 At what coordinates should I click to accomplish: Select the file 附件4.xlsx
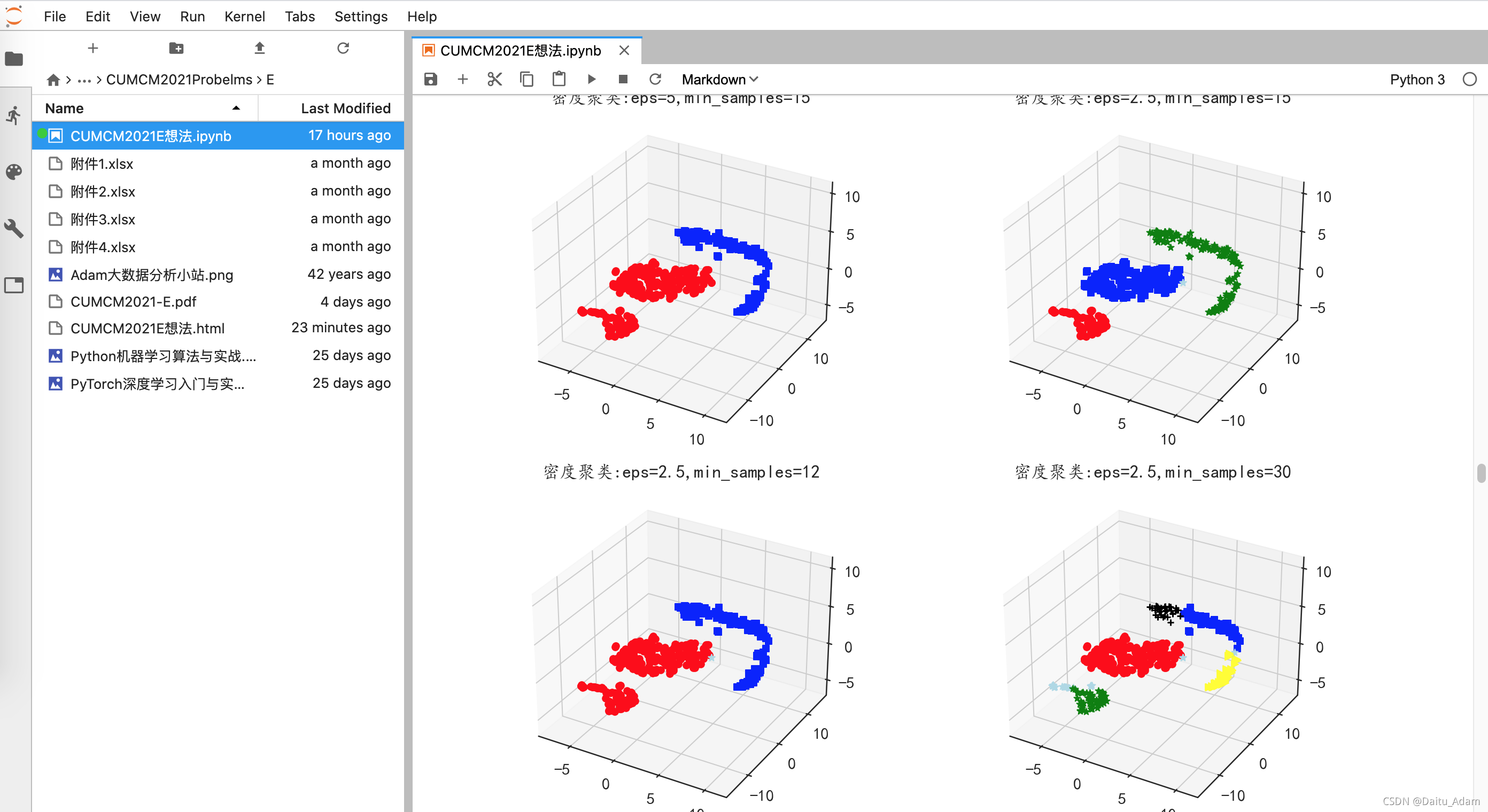point(219,247)
